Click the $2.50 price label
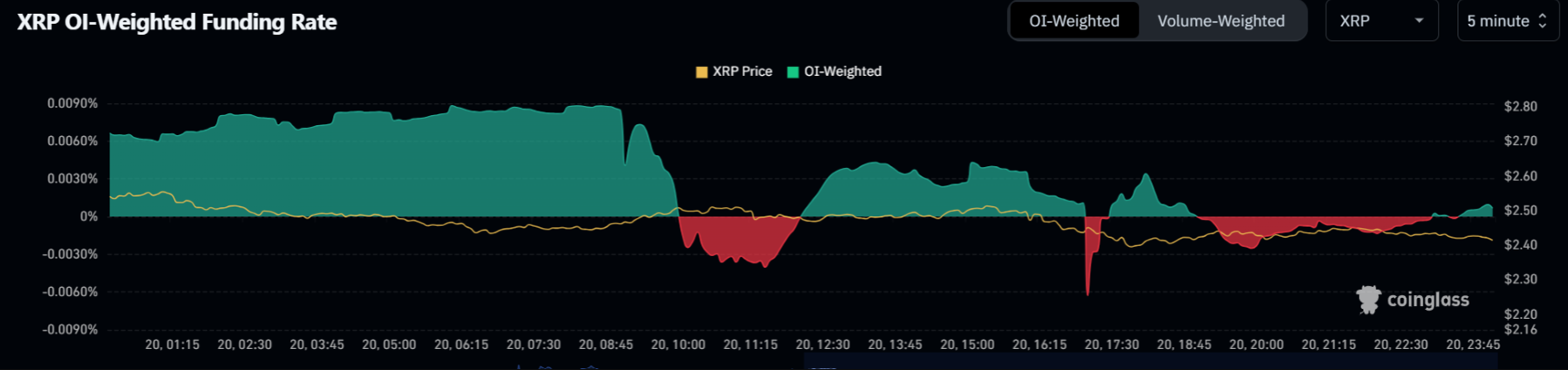The image size is (1568, 370). coord(1521,210)
